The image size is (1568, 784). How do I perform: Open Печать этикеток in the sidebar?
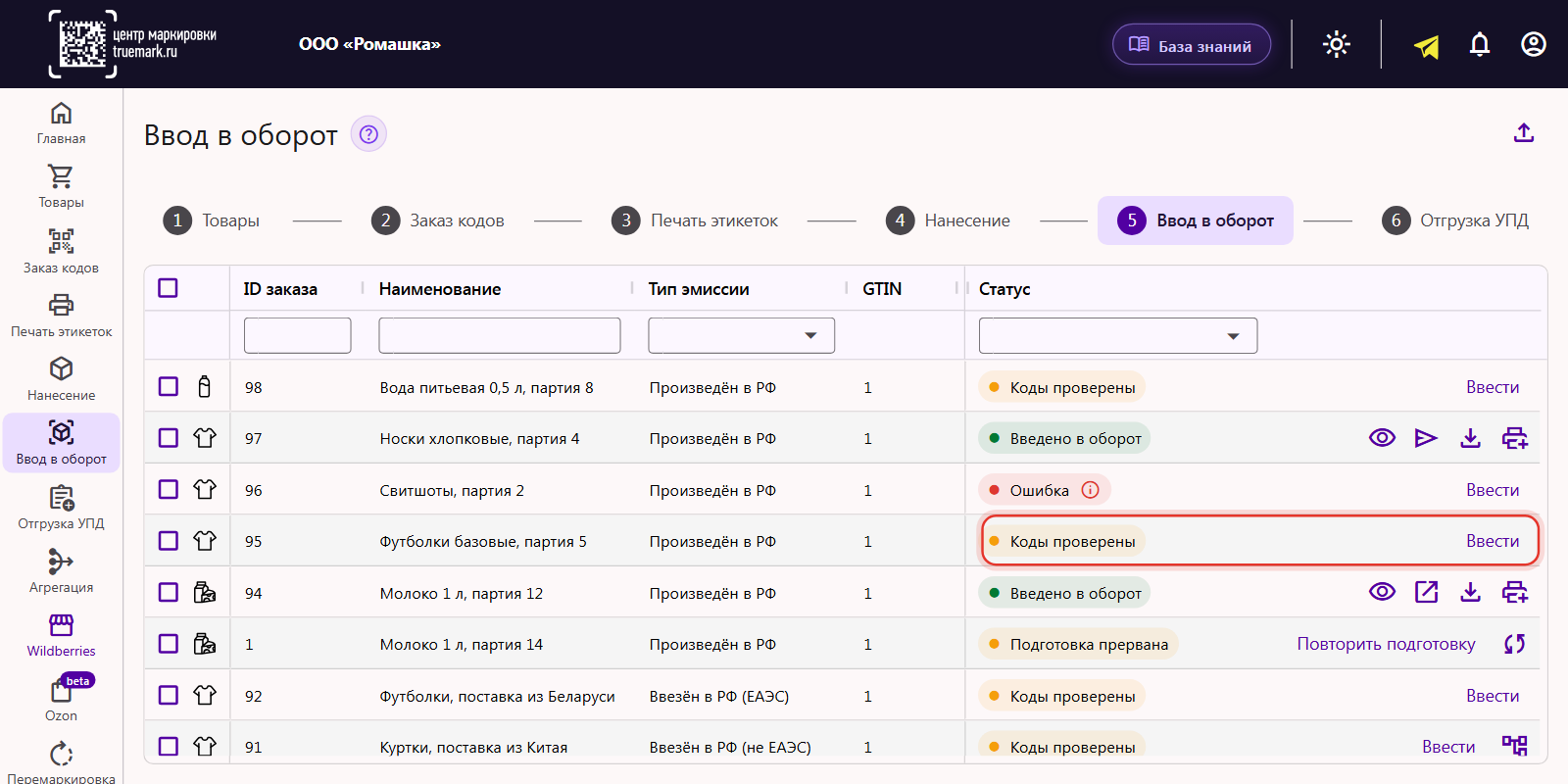coord(61,316)
